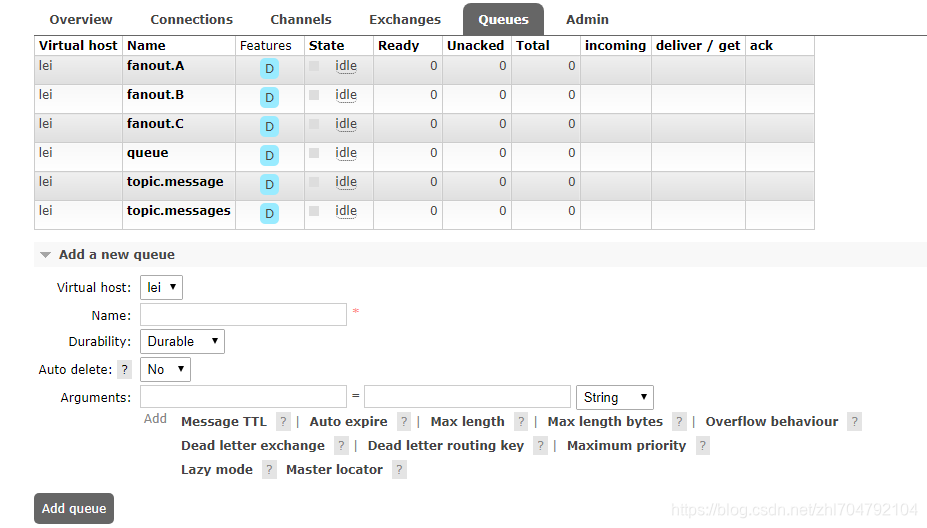Open help icon next to Max length bytes
927x528 pixels.
point(679,422)
